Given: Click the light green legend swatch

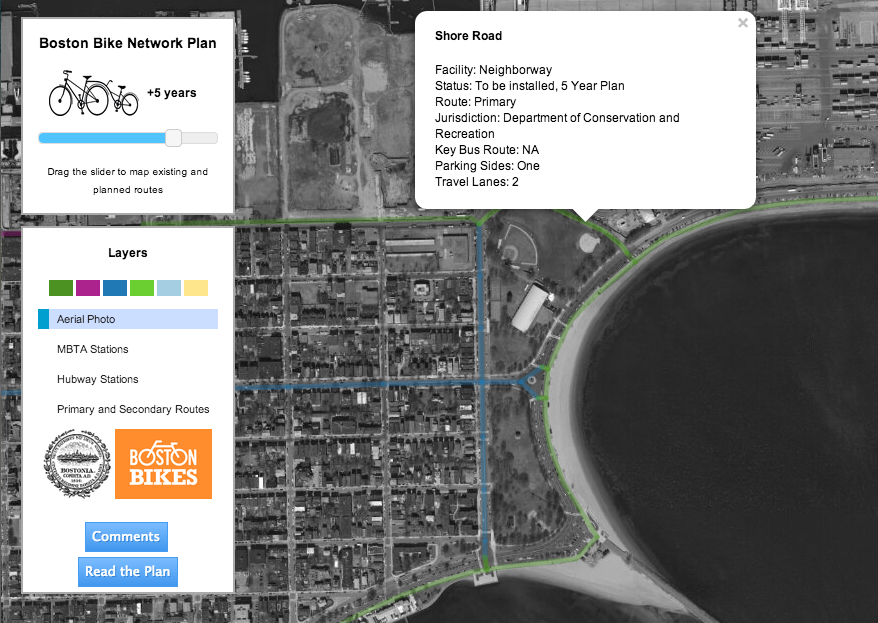Looking at the screenshot, I should coord(142,288).
